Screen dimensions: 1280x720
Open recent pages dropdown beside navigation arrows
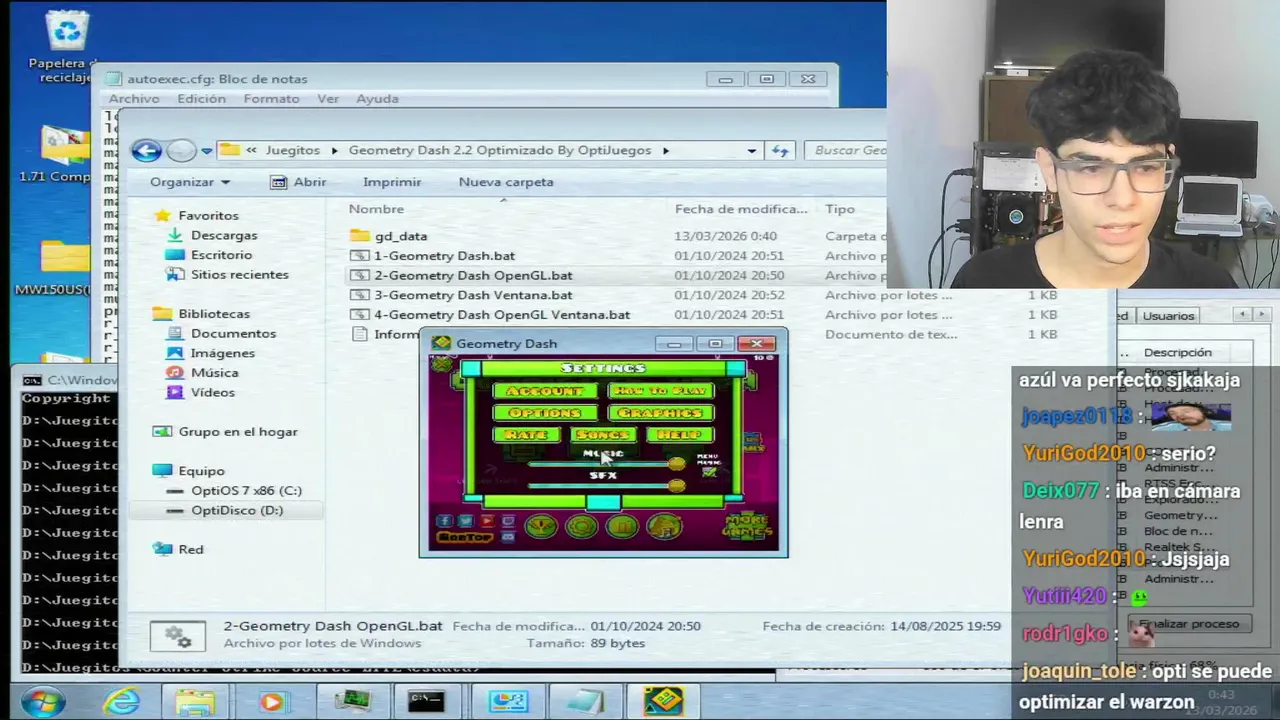pos(206,151)
